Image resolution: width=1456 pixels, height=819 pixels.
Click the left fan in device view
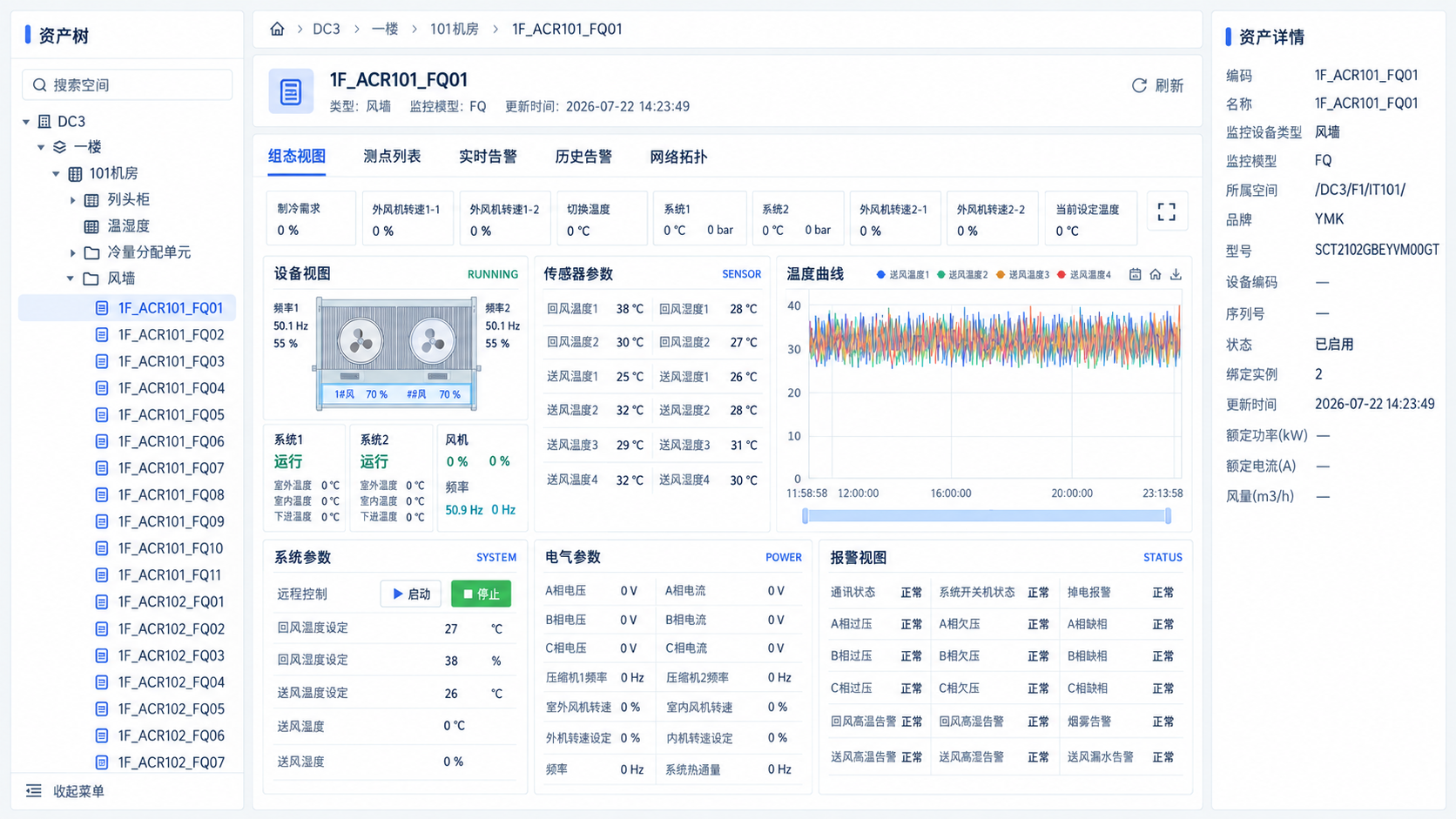pos(361,341)
